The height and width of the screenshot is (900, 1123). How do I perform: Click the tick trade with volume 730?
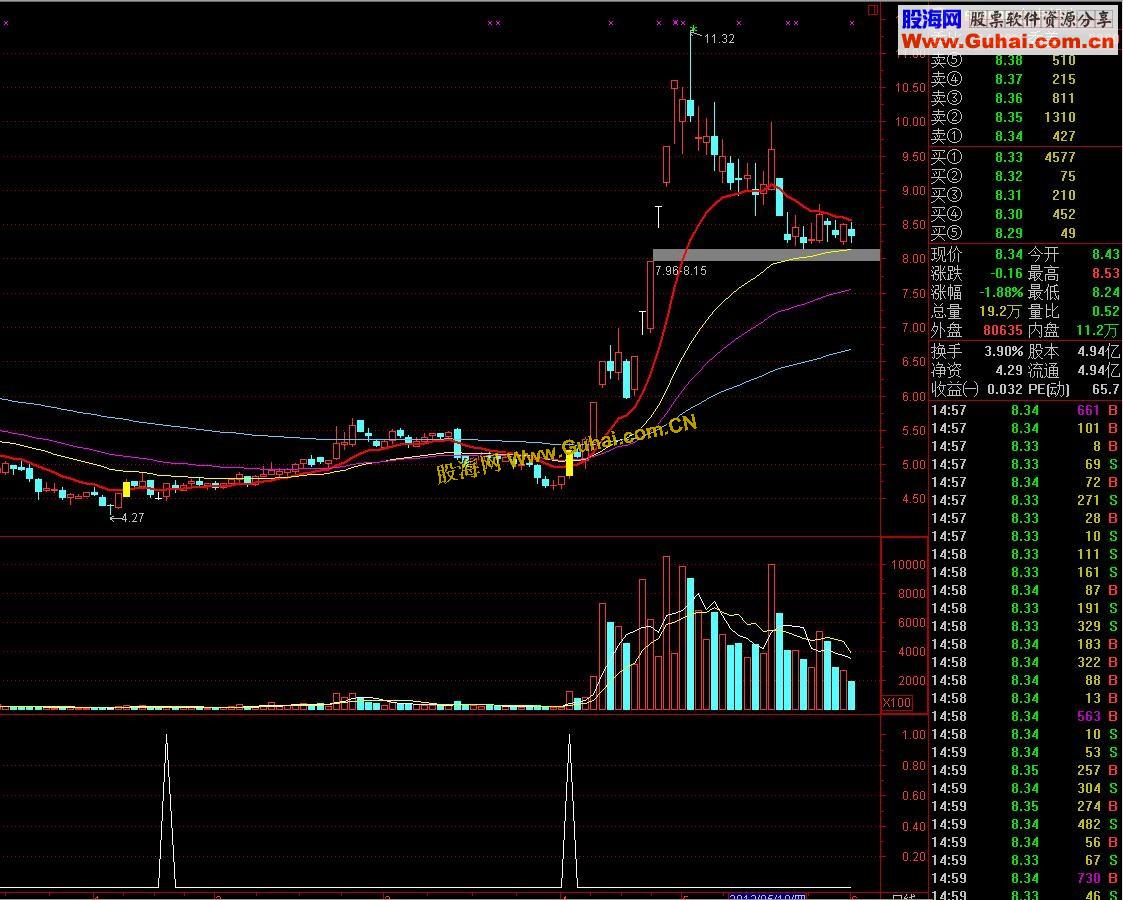tap(1024, 879)
